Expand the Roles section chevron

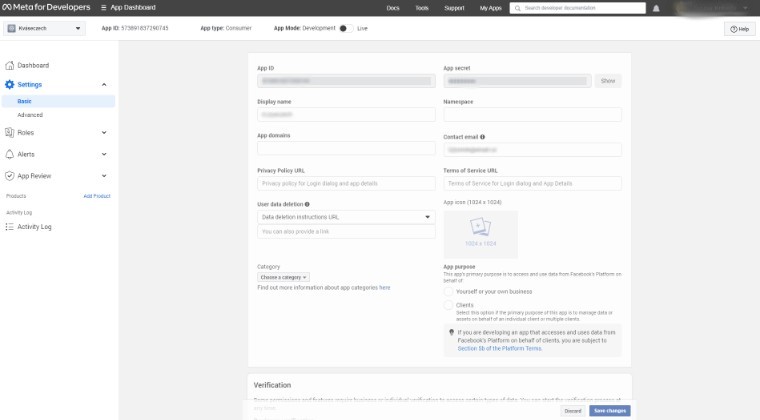click(x=104, y=133)
